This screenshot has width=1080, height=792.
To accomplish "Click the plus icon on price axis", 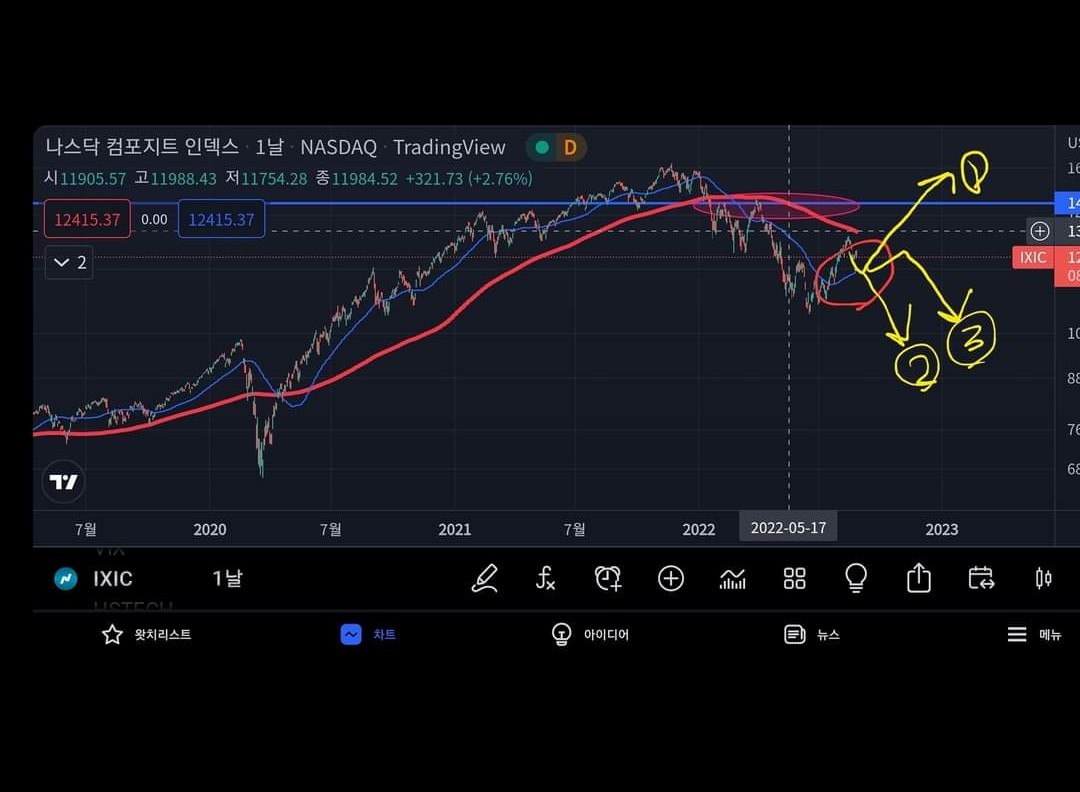I will coord(1040,231).
